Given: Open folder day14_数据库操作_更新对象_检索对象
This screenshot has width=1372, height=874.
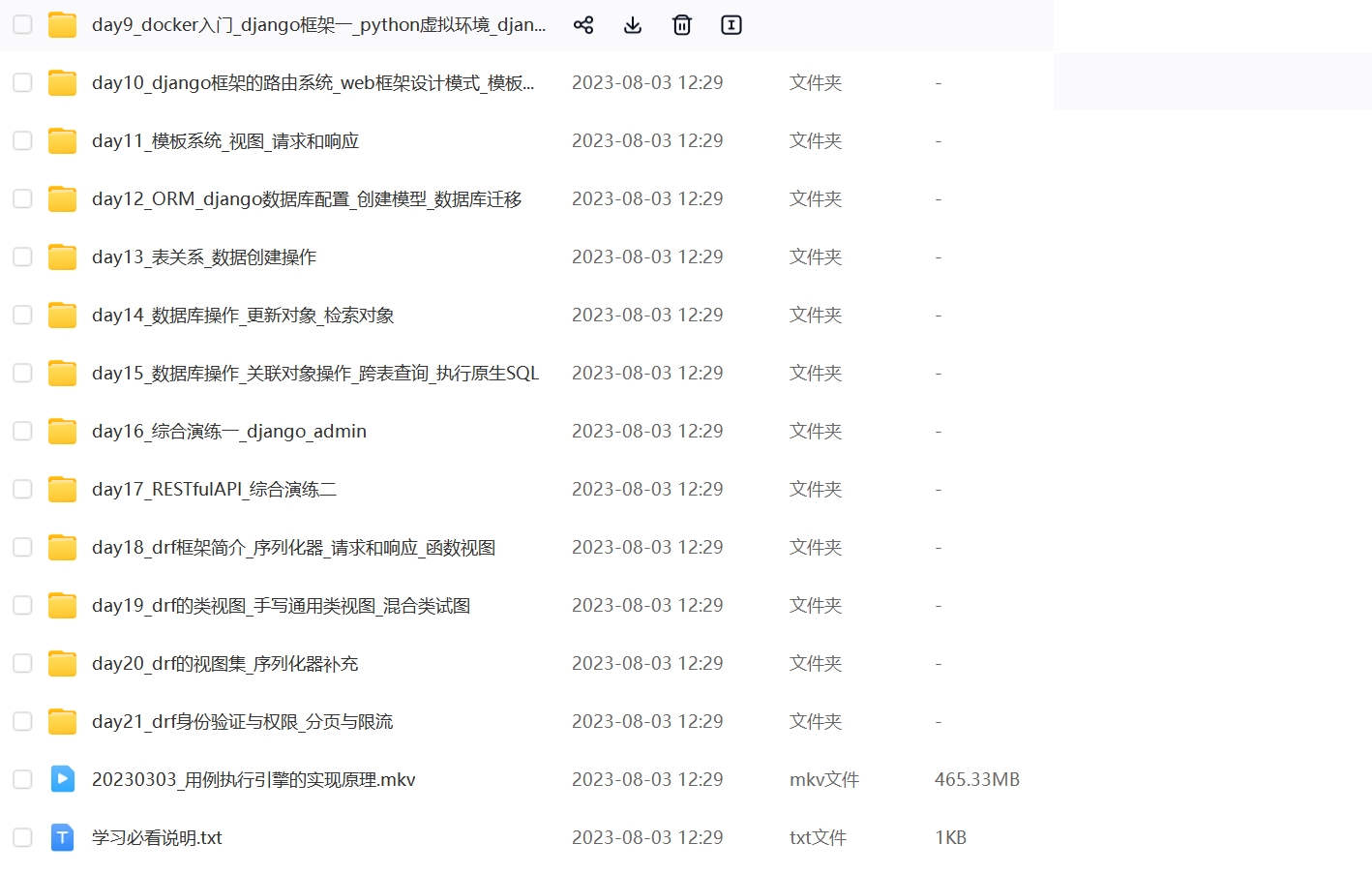Looking at the screenshot, I should click(243, 316).
